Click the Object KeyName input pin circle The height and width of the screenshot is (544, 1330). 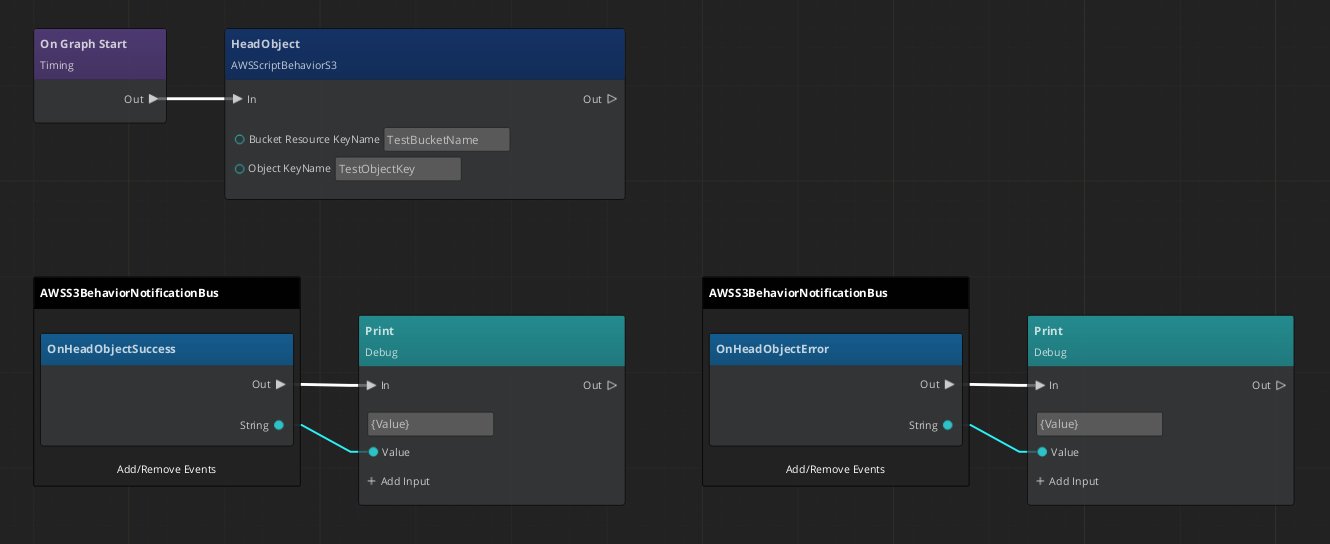240,169
